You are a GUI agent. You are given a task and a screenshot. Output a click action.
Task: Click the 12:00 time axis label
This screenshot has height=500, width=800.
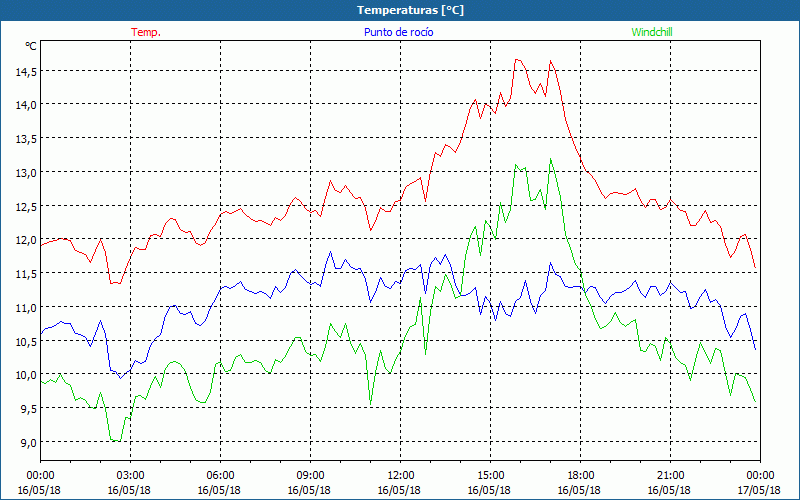[401, 475]
